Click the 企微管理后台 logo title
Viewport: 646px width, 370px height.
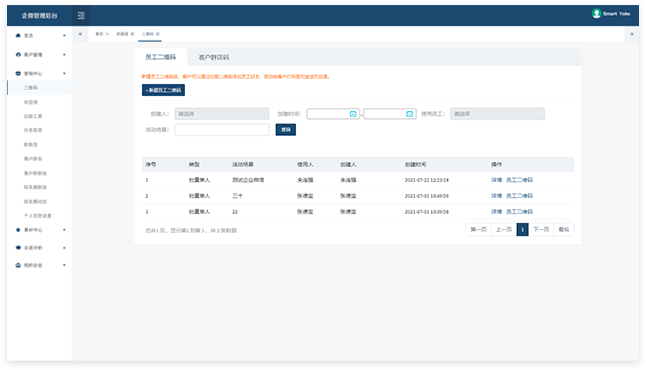[40, 16]
